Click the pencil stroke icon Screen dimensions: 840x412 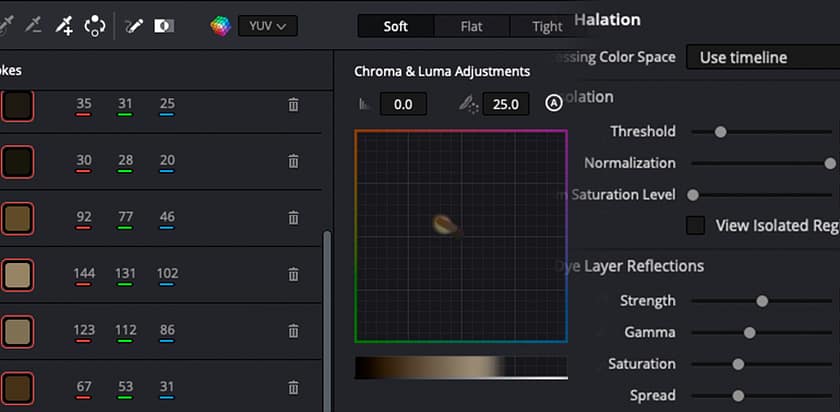pos(133,26)
